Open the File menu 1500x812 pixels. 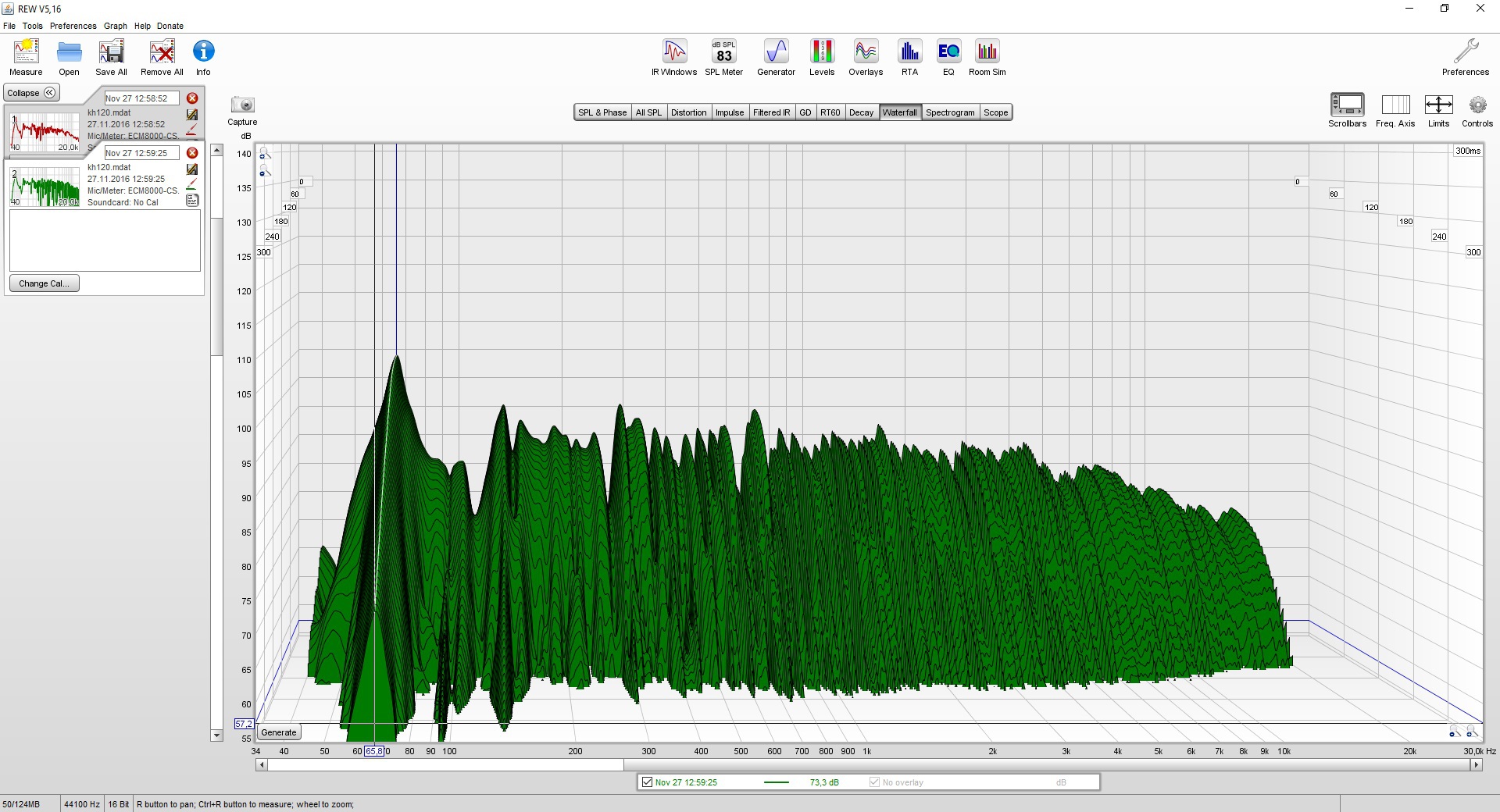tap(9, 26)
